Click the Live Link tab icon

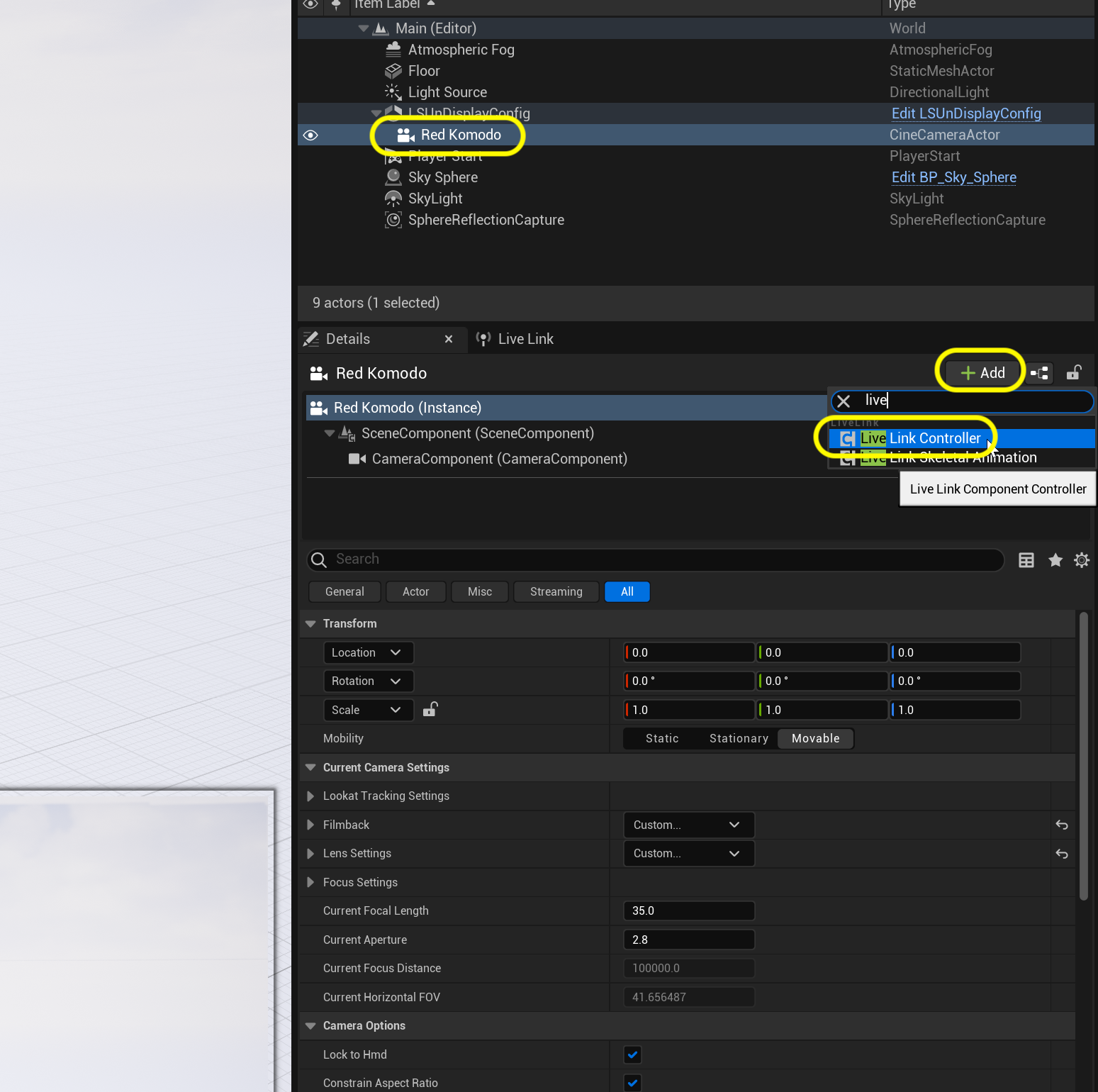tap(483, 339)
